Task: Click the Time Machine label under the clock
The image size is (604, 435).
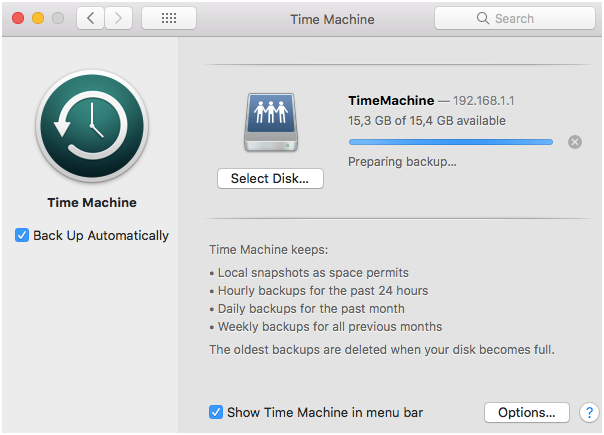Action: 92,203
